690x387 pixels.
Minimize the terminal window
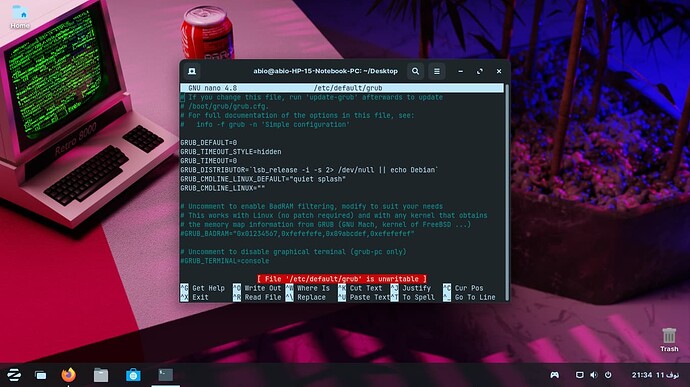click(x=460, y=71)
